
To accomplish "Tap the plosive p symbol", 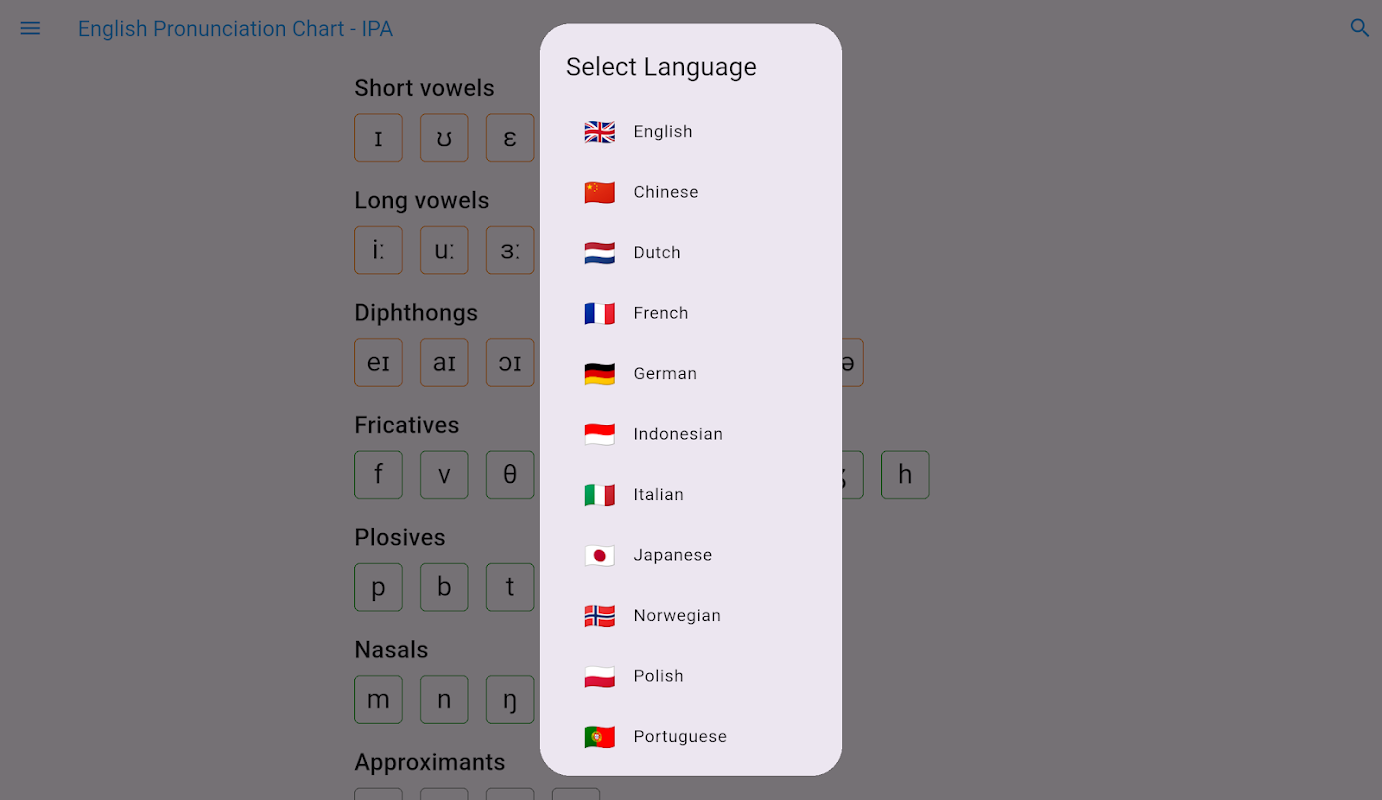I will pyautogui.click(x=378, y=587).
